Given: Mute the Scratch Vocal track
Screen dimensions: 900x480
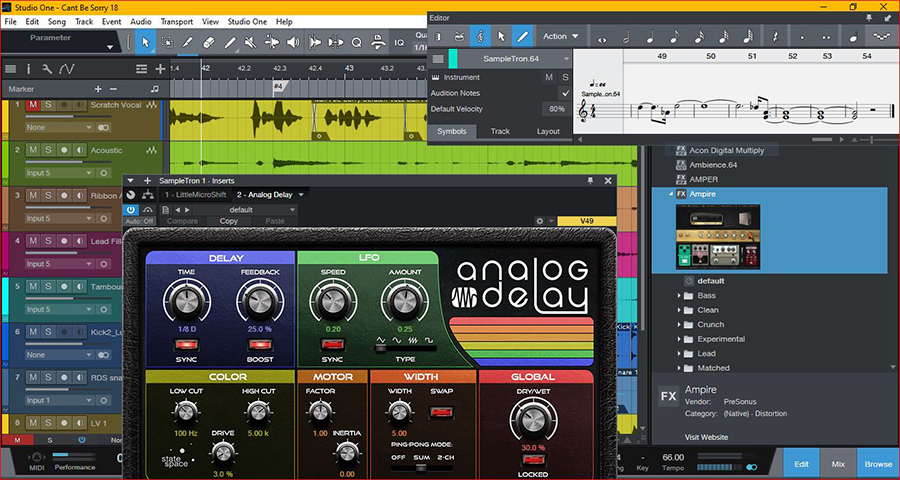Looking at the screenshot, I should point(33,105).
